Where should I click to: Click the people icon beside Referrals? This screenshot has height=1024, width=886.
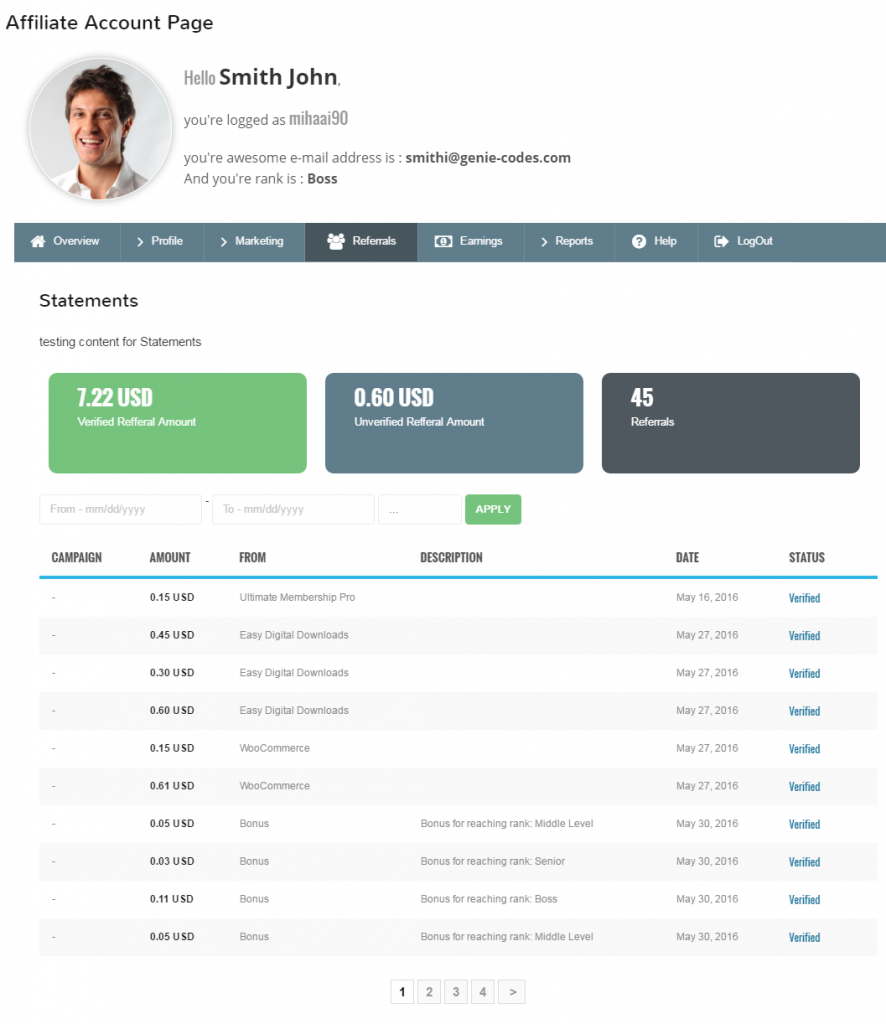[x=336, y=242]
